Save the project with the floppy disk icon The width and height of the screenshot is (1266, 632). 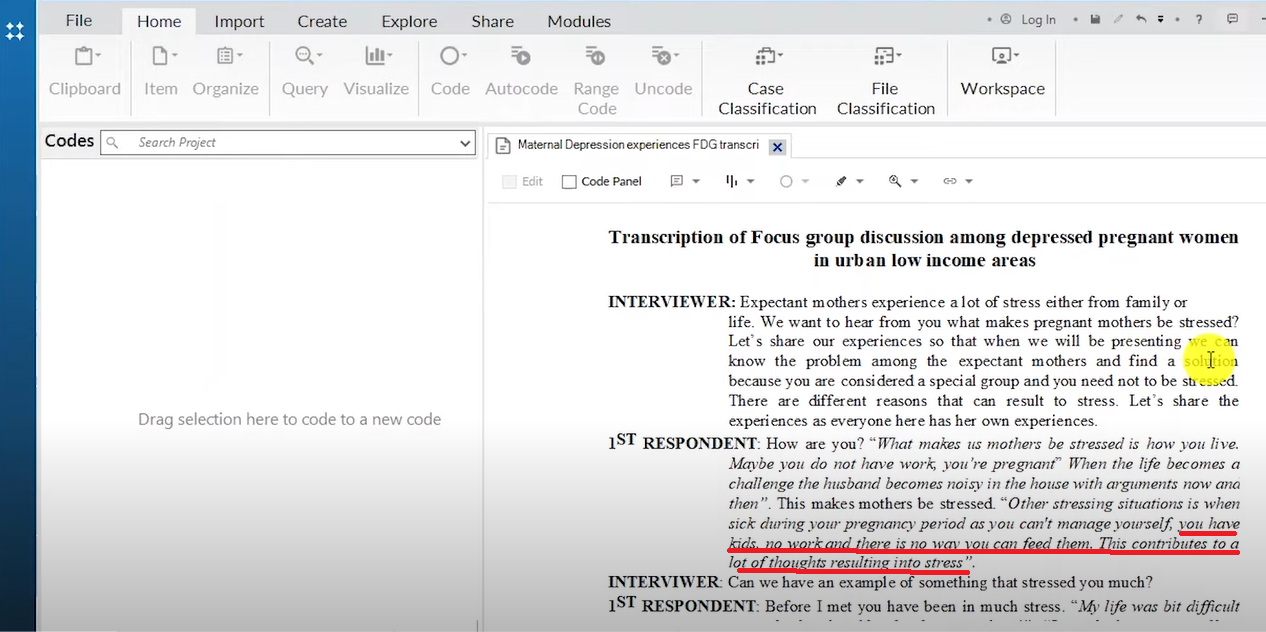tap(1095, 19)
